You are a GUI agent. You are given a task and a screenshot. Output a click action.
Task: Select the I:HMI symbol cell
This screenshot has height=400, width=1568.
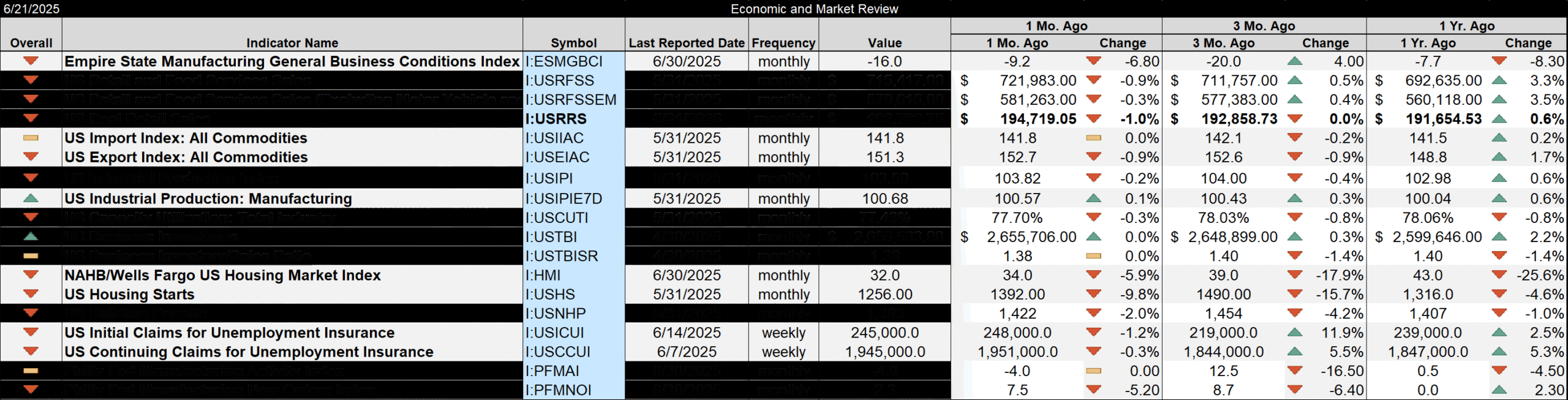[543, 275]
